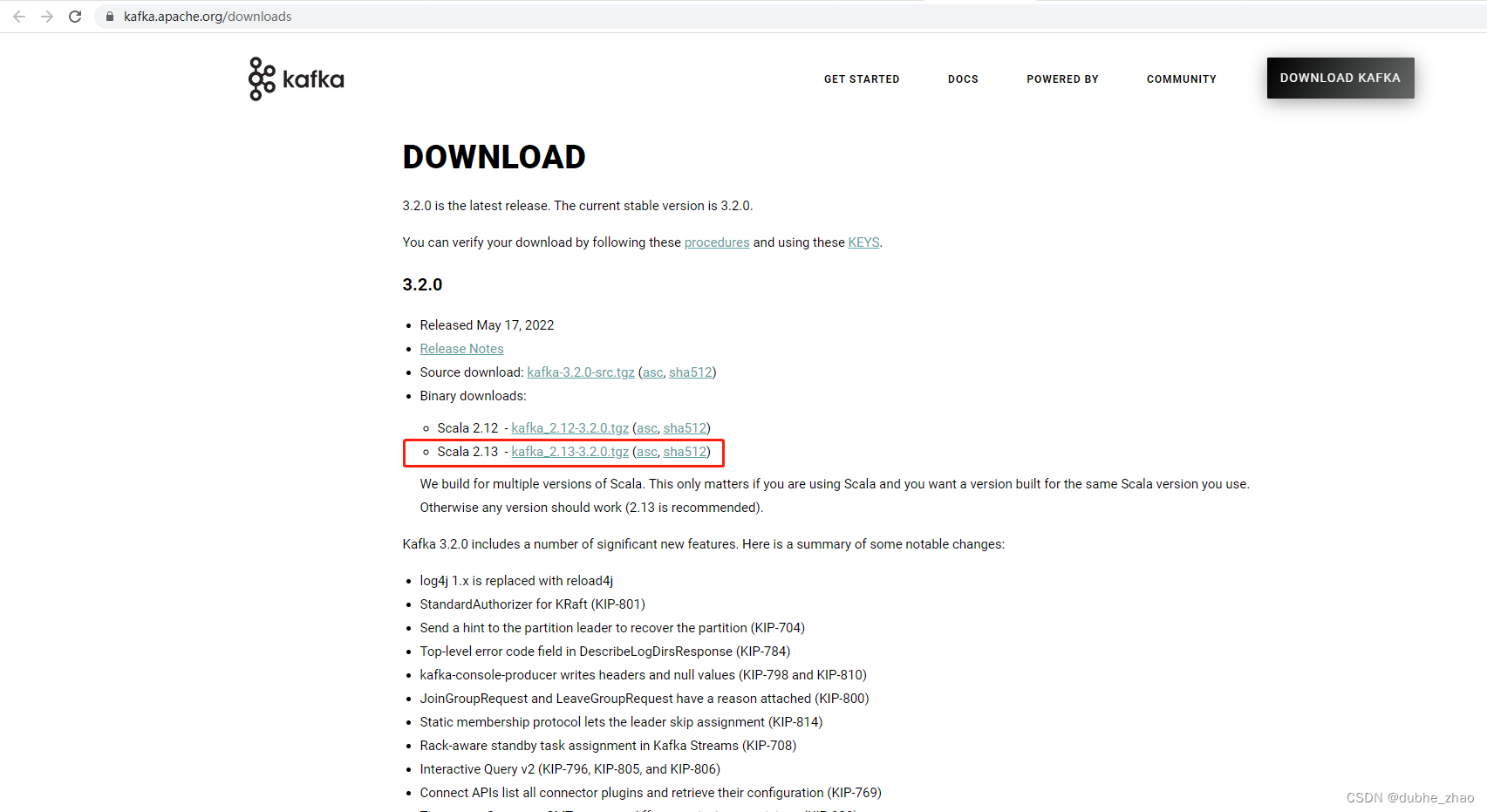Click the page refresh icon
Image resolution: width=1487 pixels, height=812 pixels.
[75, 16]
